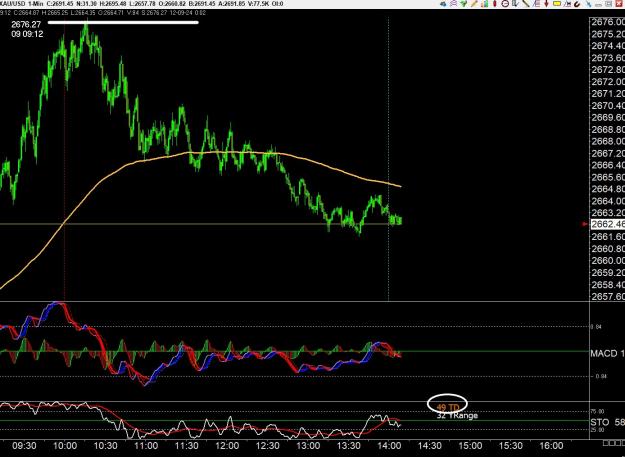Image resolution: width=625 pixels, height=457 pixels.
Task: Click the 2668.00 level on price axis
Action: coord(608,141)
